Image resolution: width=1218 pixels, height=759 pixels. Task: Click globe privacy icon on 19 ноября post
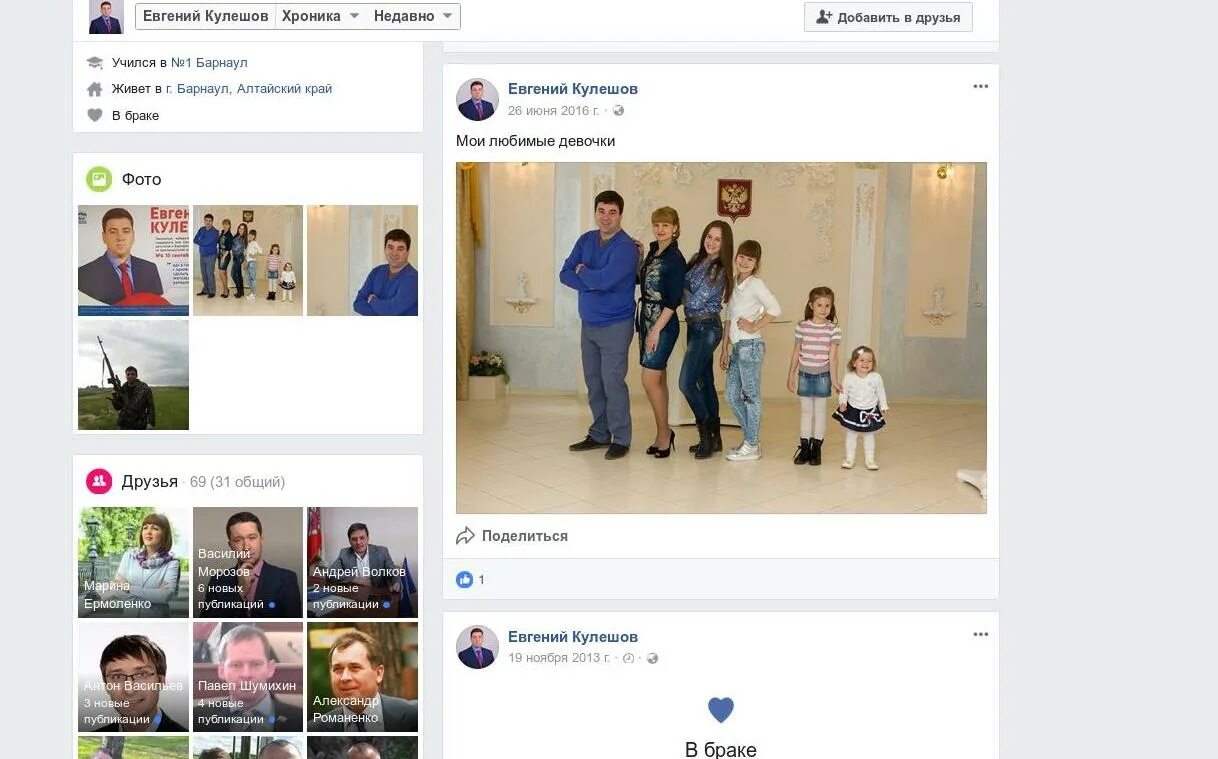(652, 659)
